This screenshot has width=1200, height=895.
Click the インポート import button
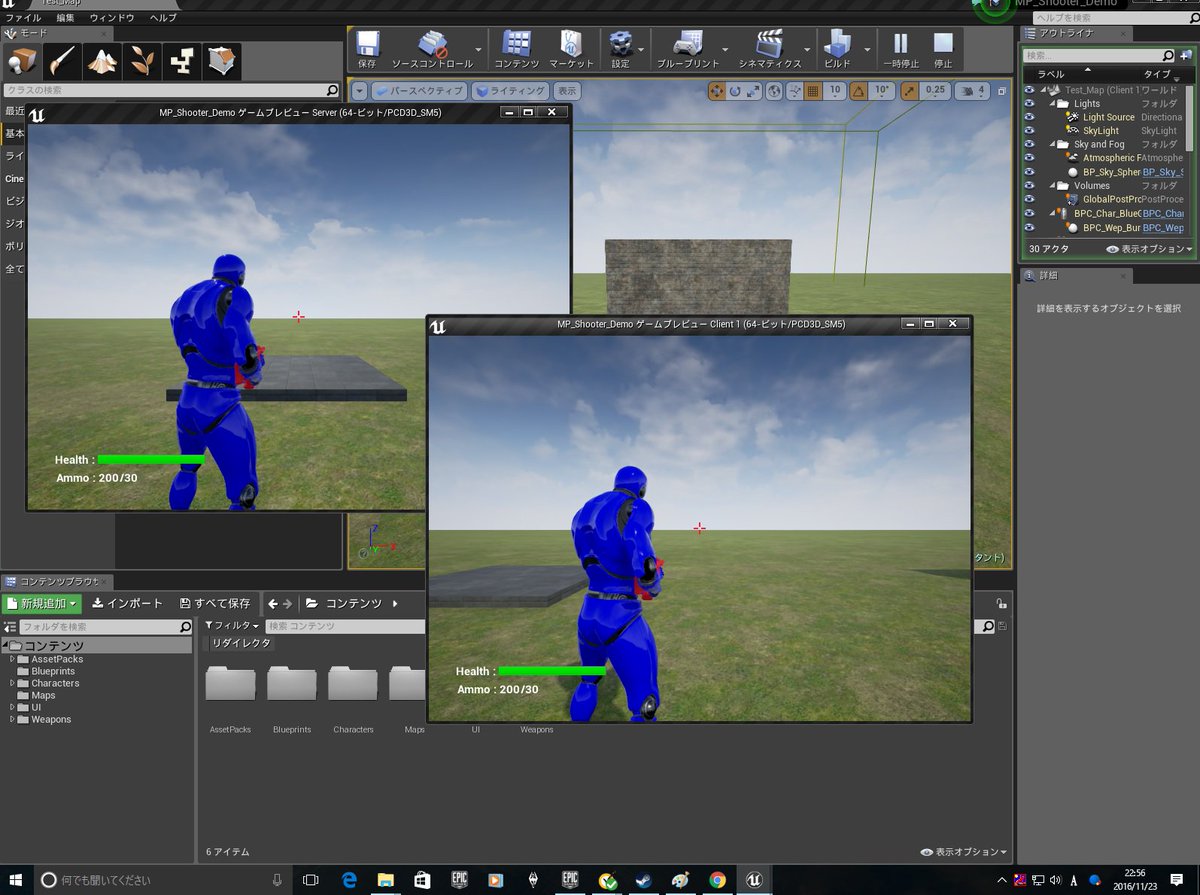[127, 604]
